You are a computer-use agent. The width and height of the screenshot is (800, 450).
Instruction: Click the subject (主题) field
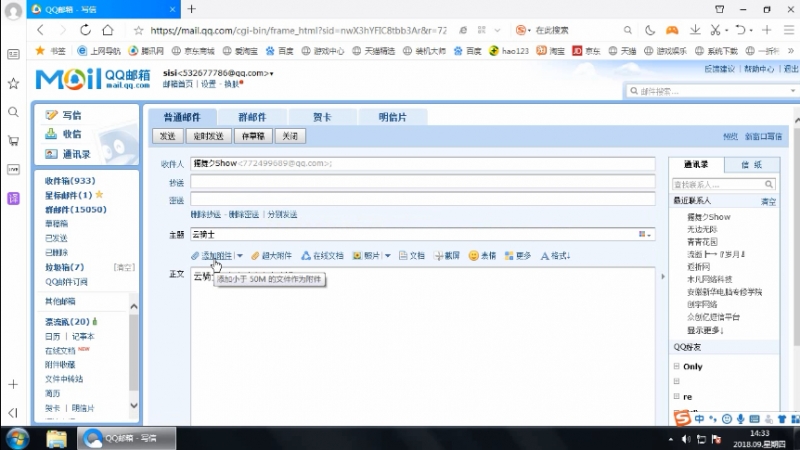[422, 234]
